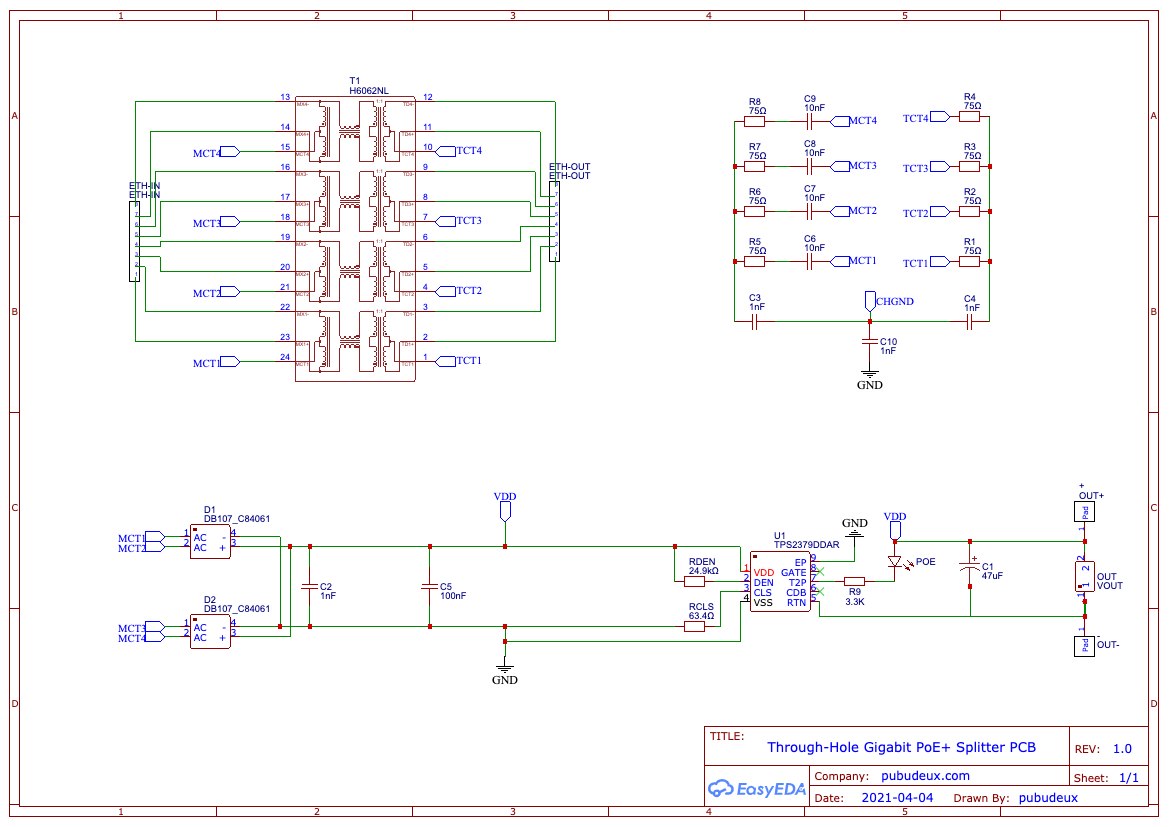
Task: Click the C6 10nF capacitor
Action: [x=810, y=262]
